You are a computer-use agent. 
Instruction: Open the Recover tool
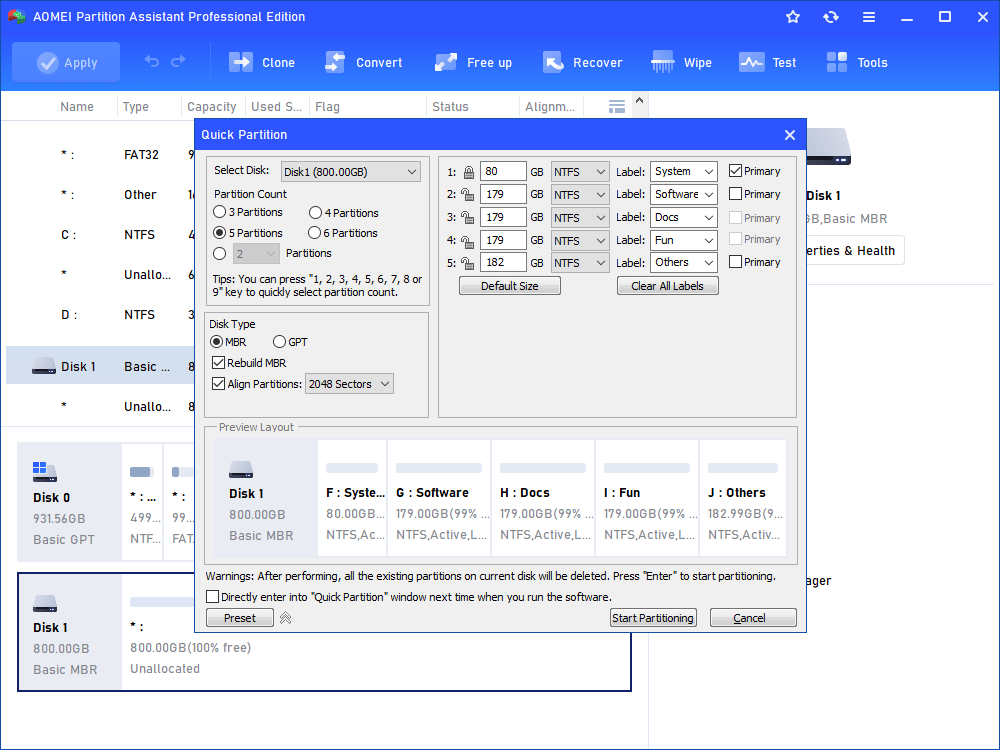(x=553, y=62)
